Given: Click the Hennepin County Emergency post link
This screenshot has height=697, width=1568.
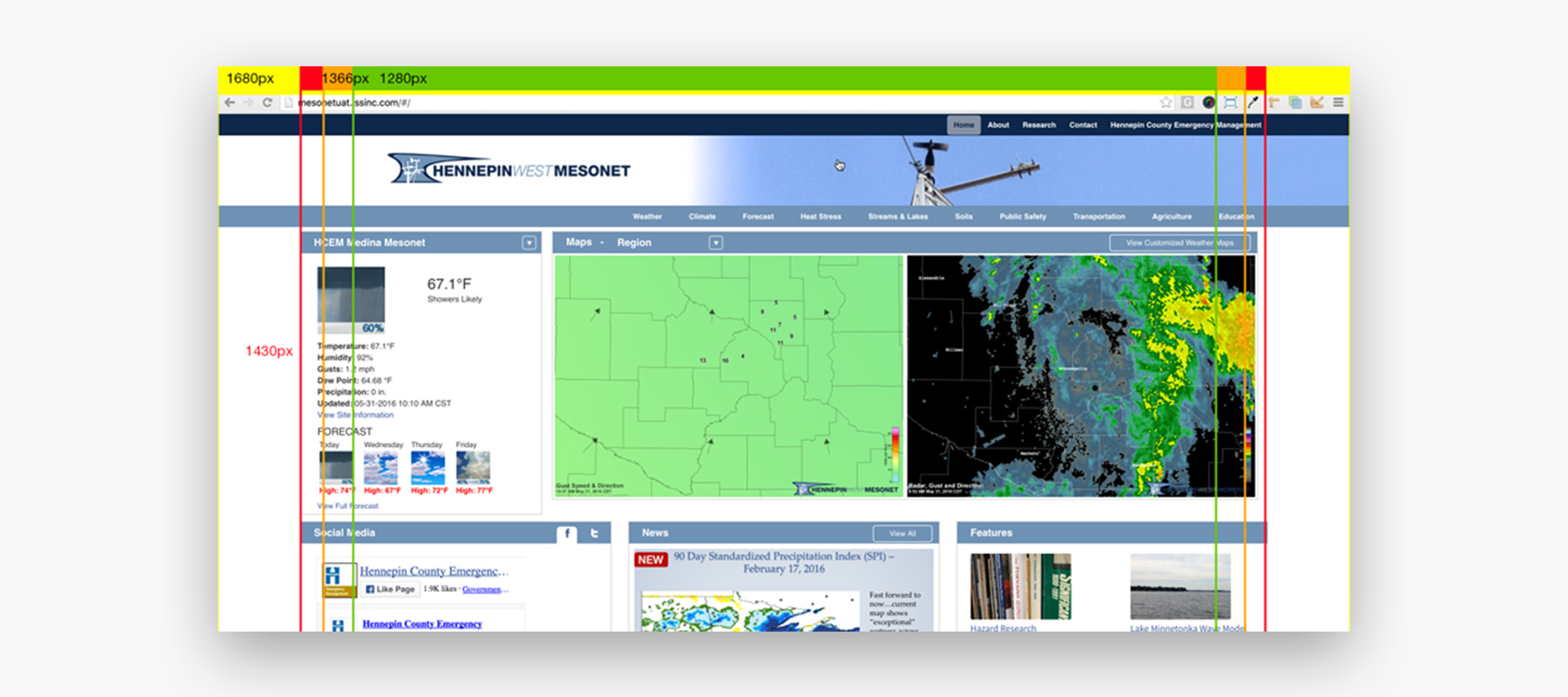Looking at the screenshot, I should click(422, 624).
